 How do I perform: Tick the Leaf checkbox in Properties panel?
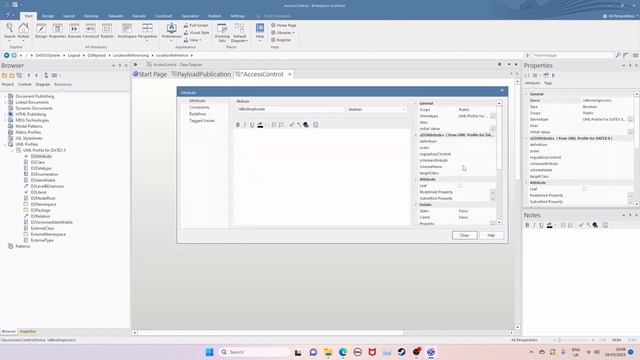tap(584, 189)
